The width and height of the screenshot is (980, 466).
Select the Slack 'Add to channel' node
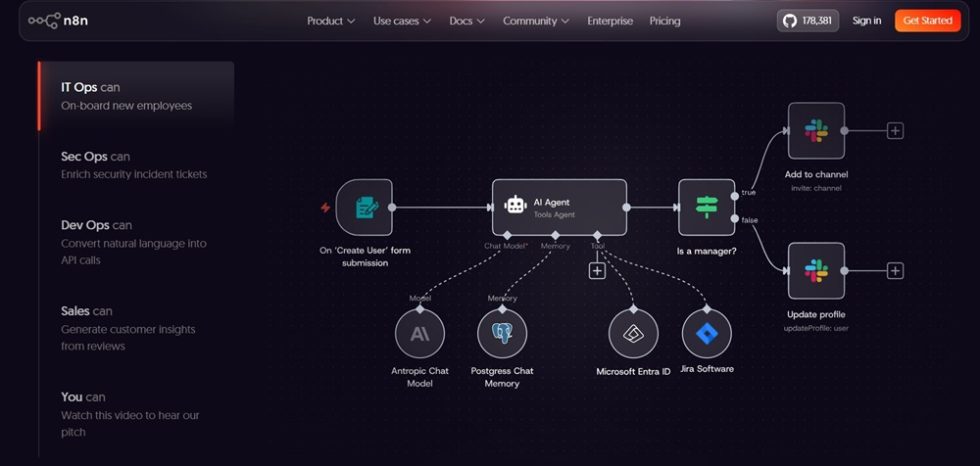pos(816,131)
